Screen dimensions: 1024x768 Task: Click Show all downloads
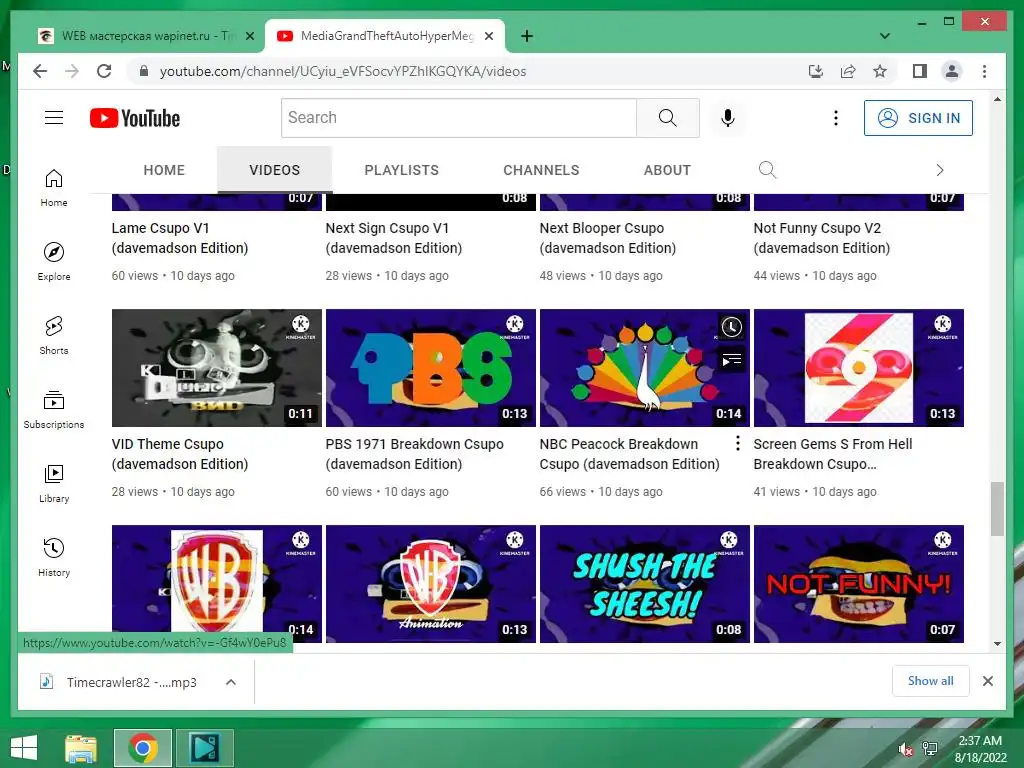coord(931,681)
